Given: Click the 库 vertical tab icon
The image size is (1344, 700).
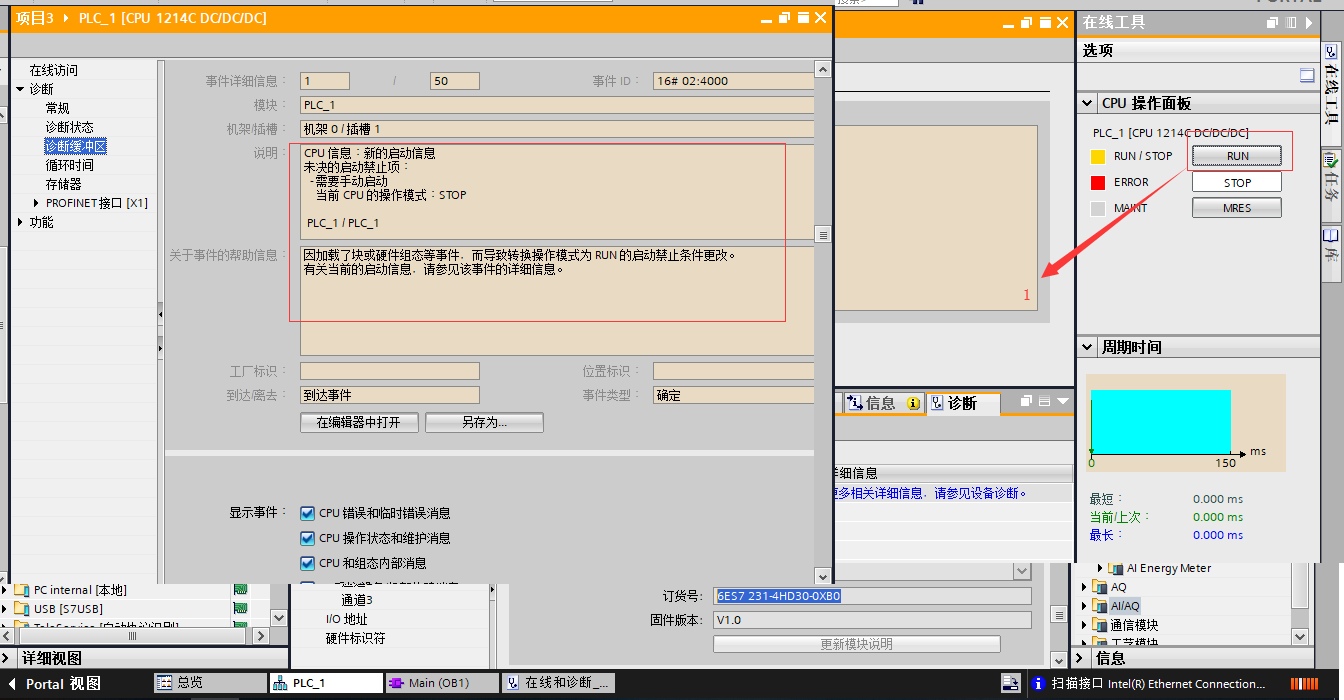Looking at the screenshot, I should coord(1331,235).
